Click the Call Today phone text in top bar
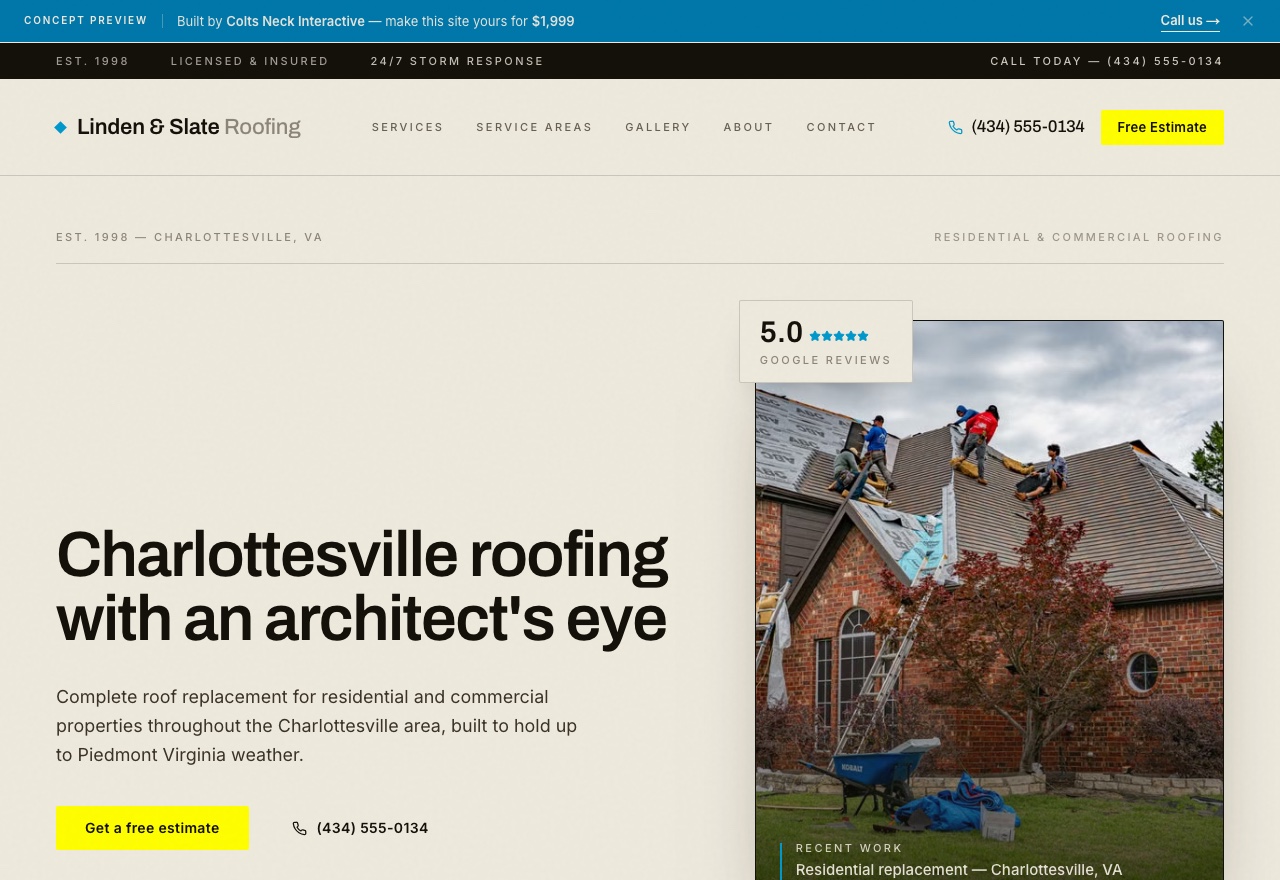The width and height of the screenshot is (1280, 880). point(1107,61)
